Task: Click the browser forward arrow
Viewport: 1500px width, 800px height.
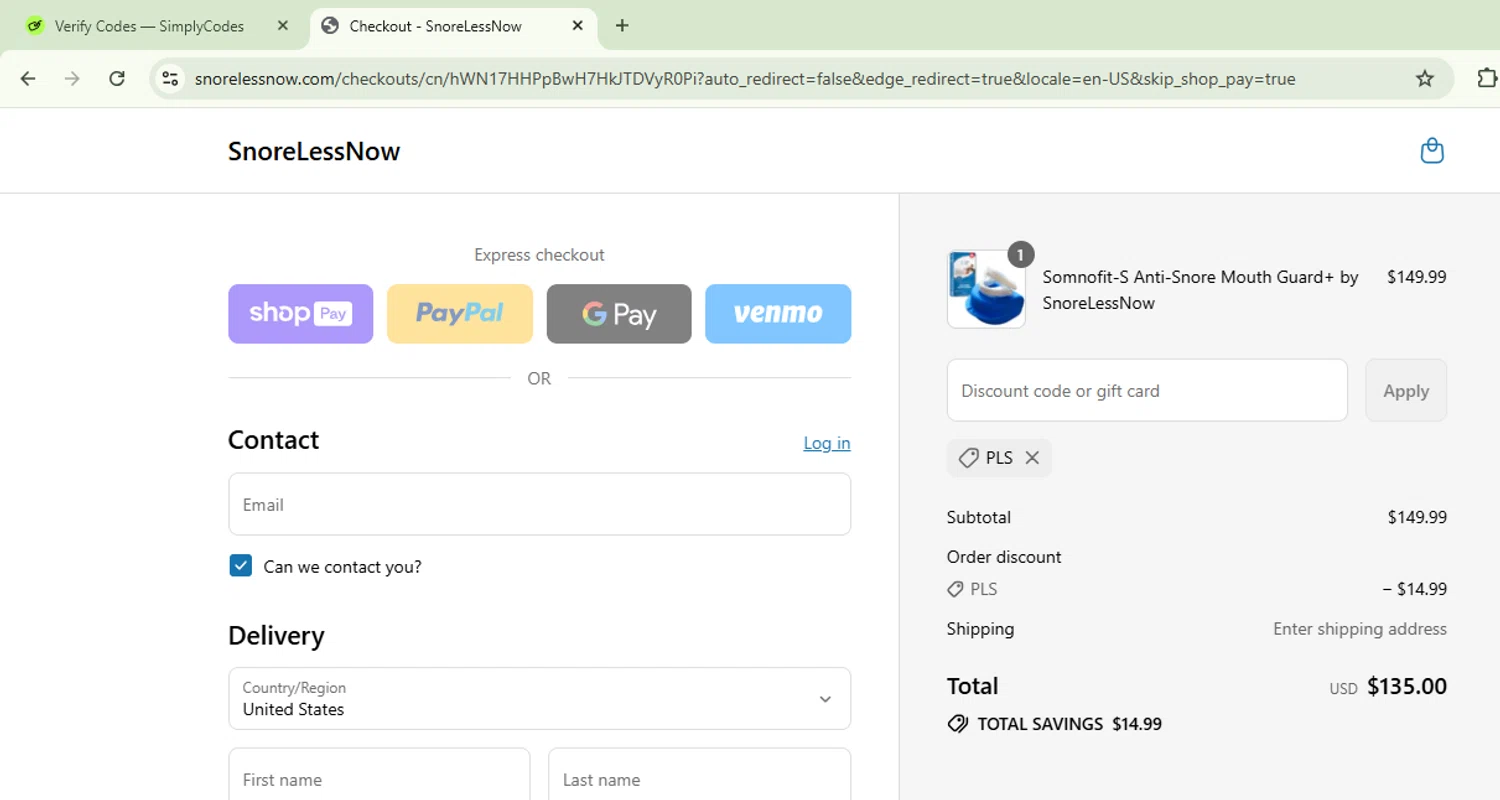Action: click(72, 78)
